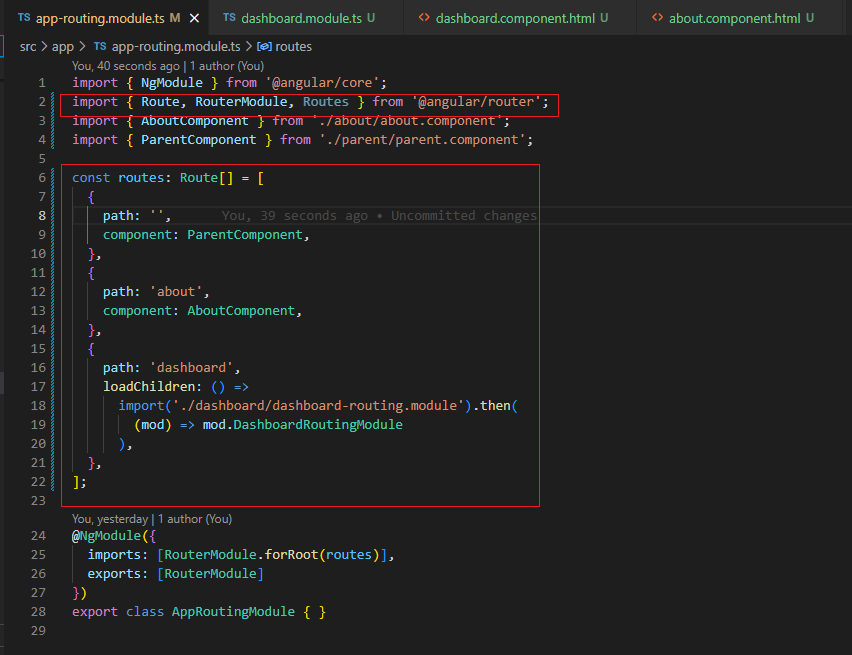Click the AppRoutingModule class name

[x=233, y=611]
